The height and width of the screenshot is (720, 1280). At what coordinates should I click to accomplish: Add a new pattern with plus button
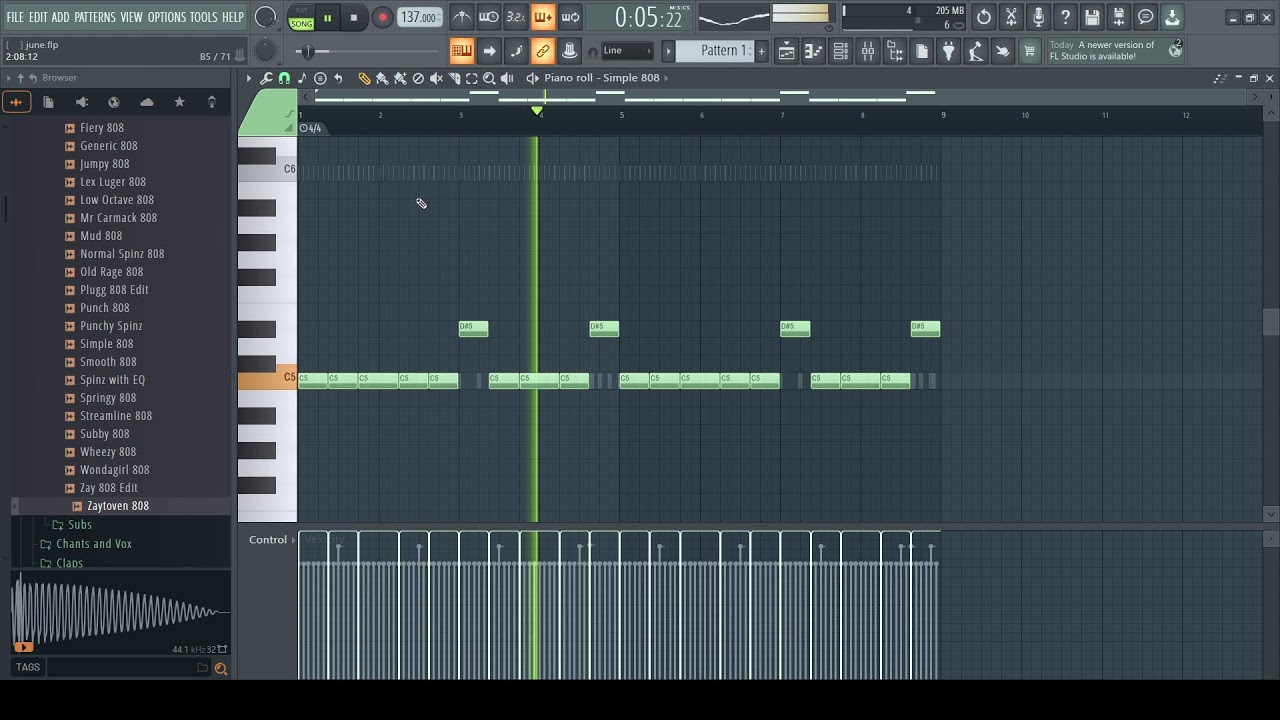click(761, 51)
